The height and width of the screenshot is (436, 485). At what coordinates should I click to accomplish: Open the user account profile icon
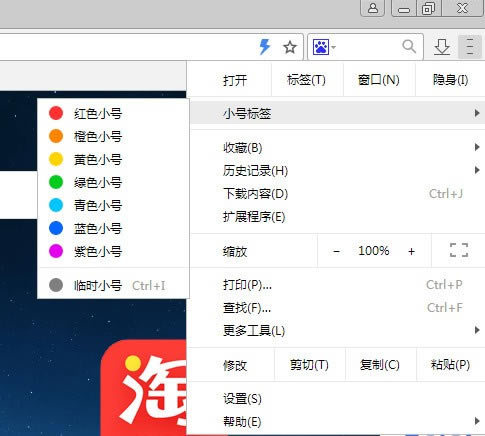(x=373, y=8)
